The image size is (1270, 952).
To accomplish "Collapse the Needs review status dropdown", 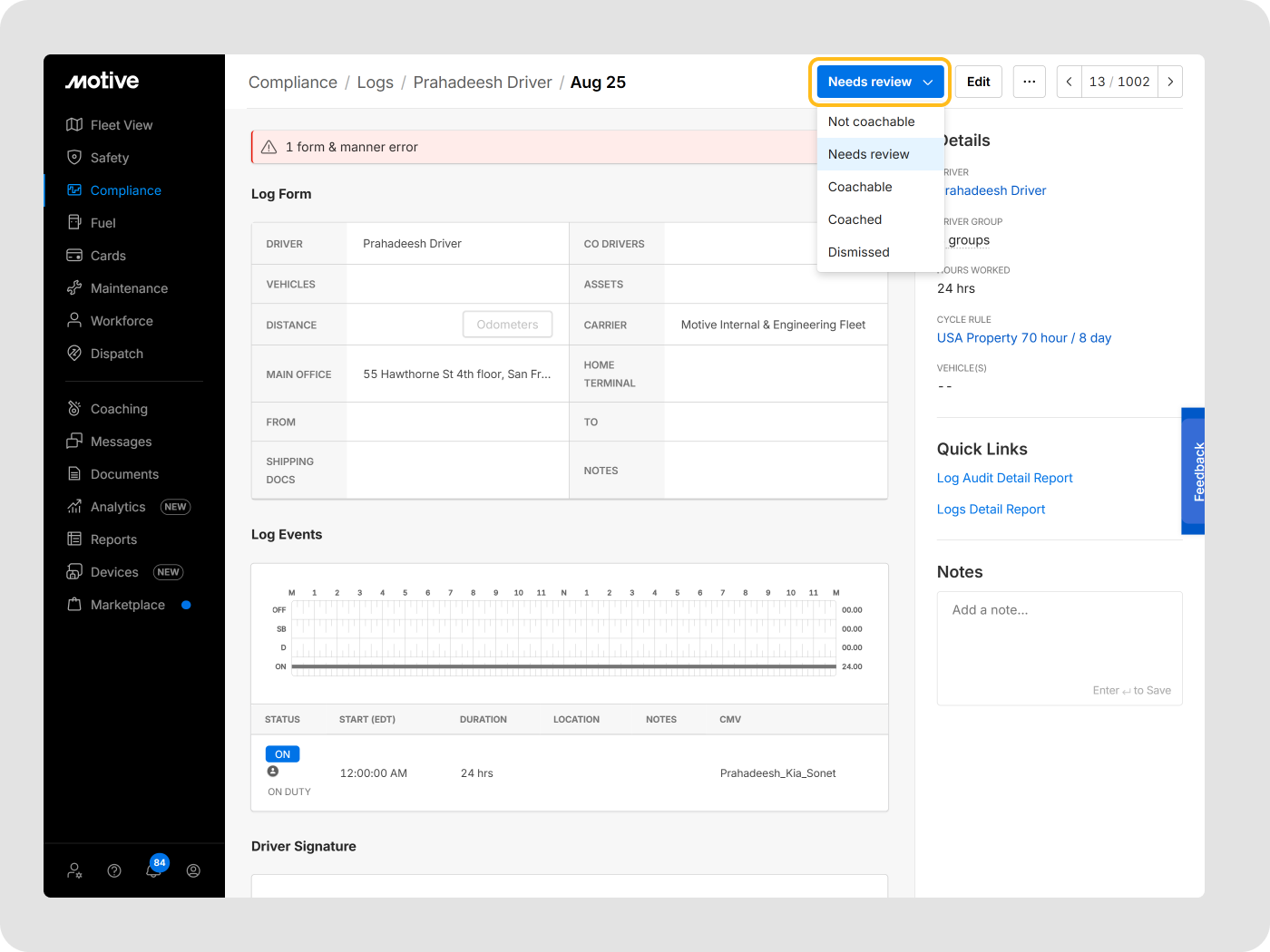I will 879,82.
